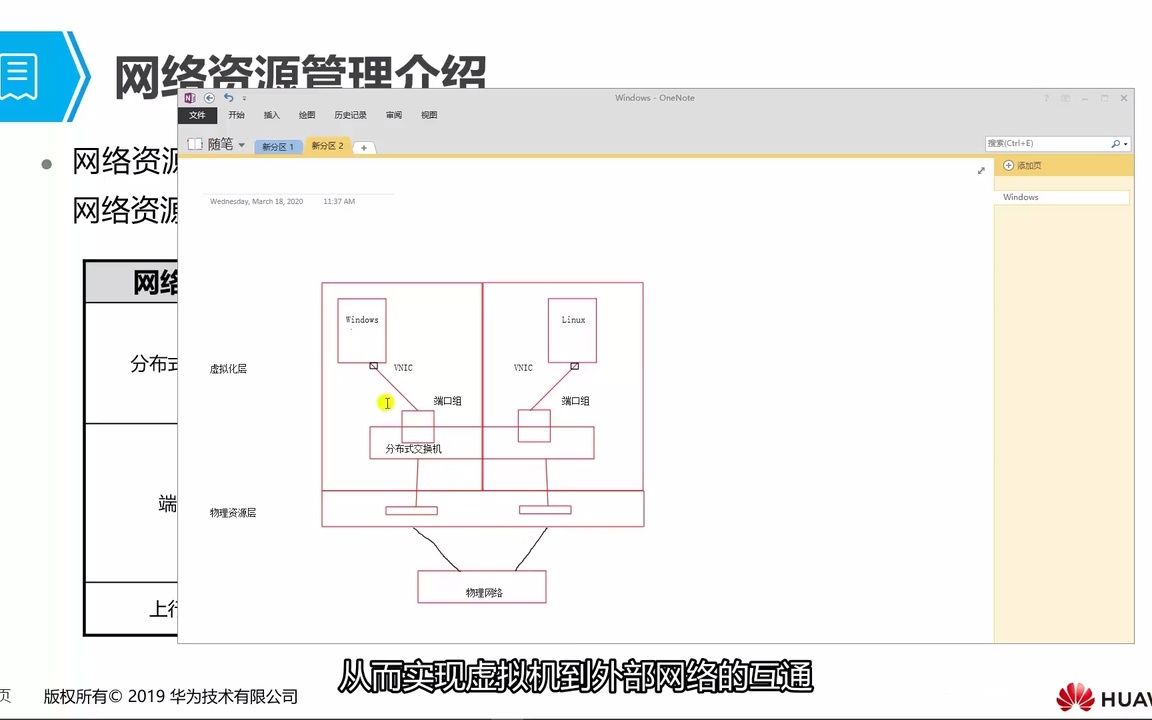The width and height of the screenshot is (1152, 720).
Task: Toggle the 文件 backstage view
Action: pyautogui.click(x=199, y=114)
